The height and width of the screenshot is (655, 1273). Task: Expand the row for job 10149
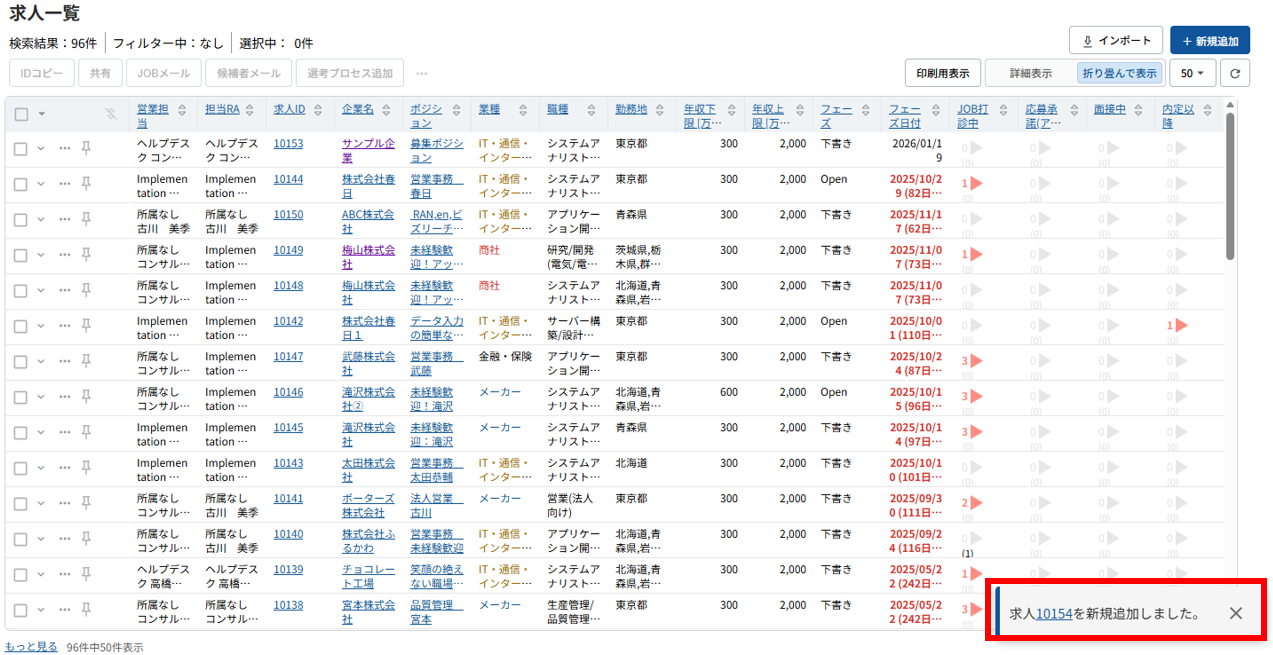pos(41,255)
